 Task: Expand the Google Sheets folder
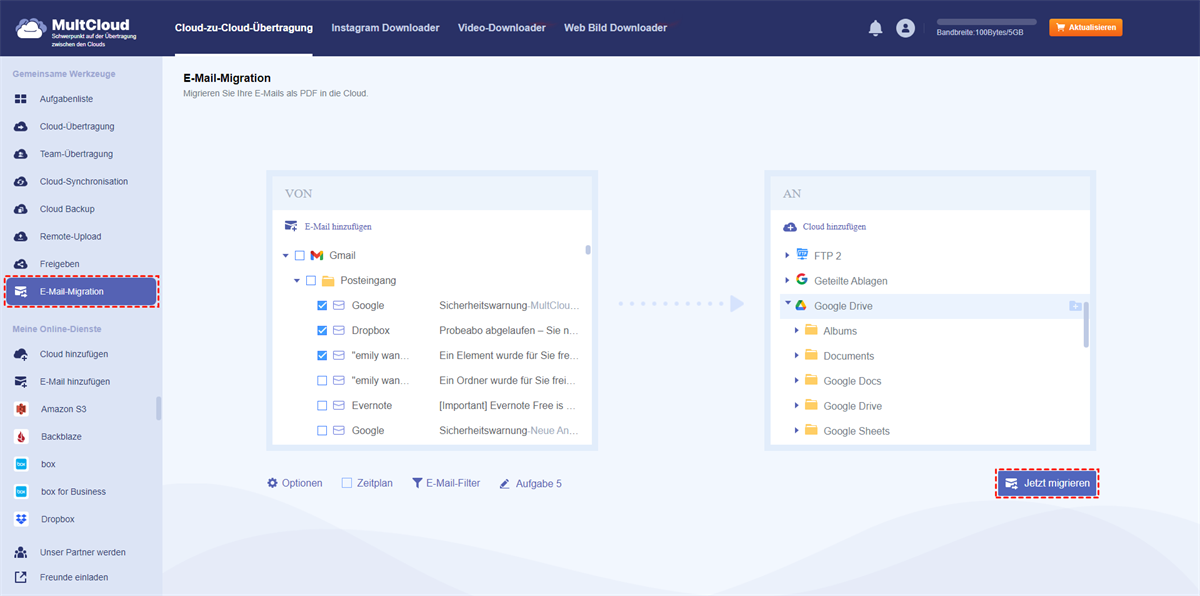[797, 431]
